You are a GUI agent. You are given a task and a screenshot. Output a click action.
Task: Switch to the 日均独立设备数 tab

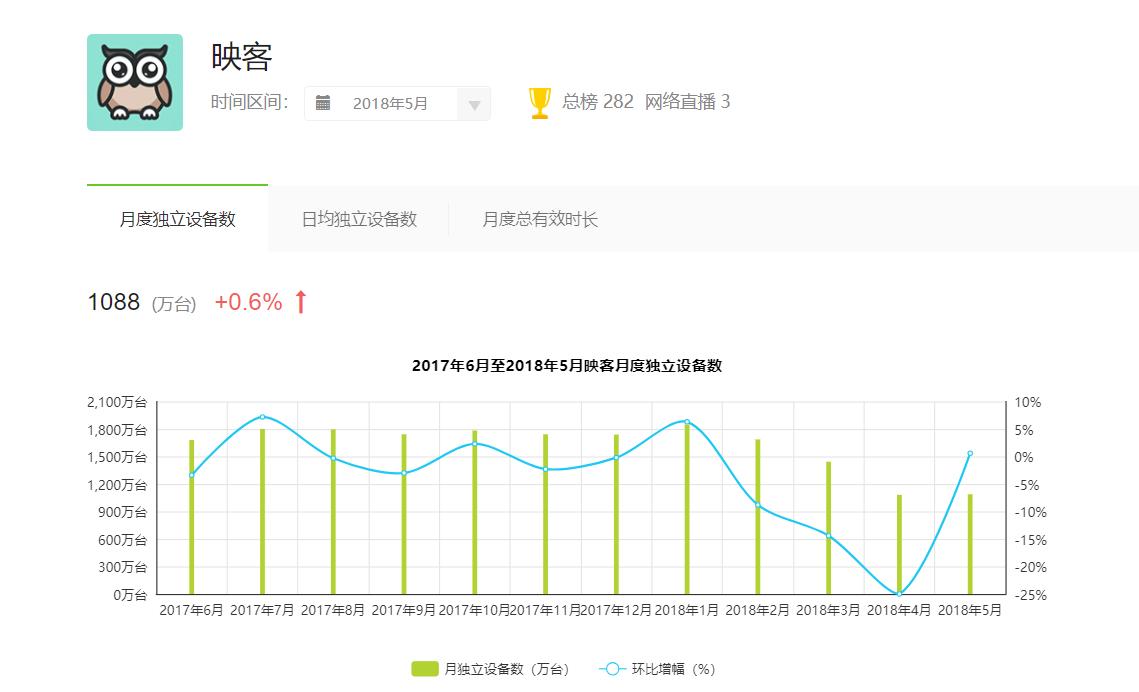[360, 219]
